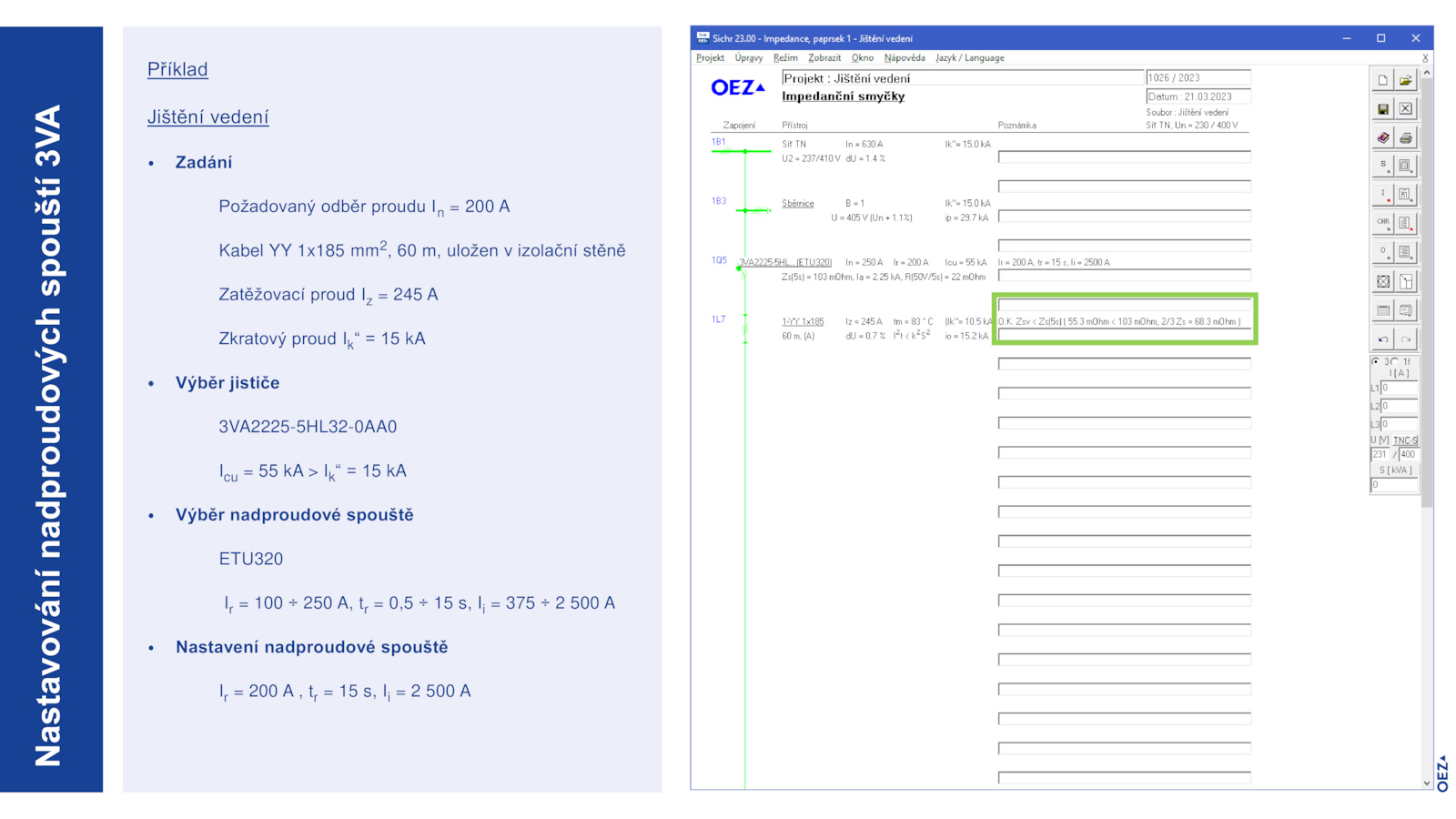Click the layout diagram icon
The height and width of the screenshot is (819, 1456).
click(1406, 281)
